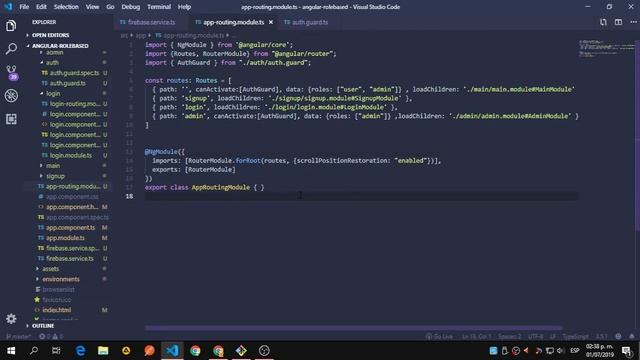
Task: Open the Search view in the activity bar
Action: (11, 49)
